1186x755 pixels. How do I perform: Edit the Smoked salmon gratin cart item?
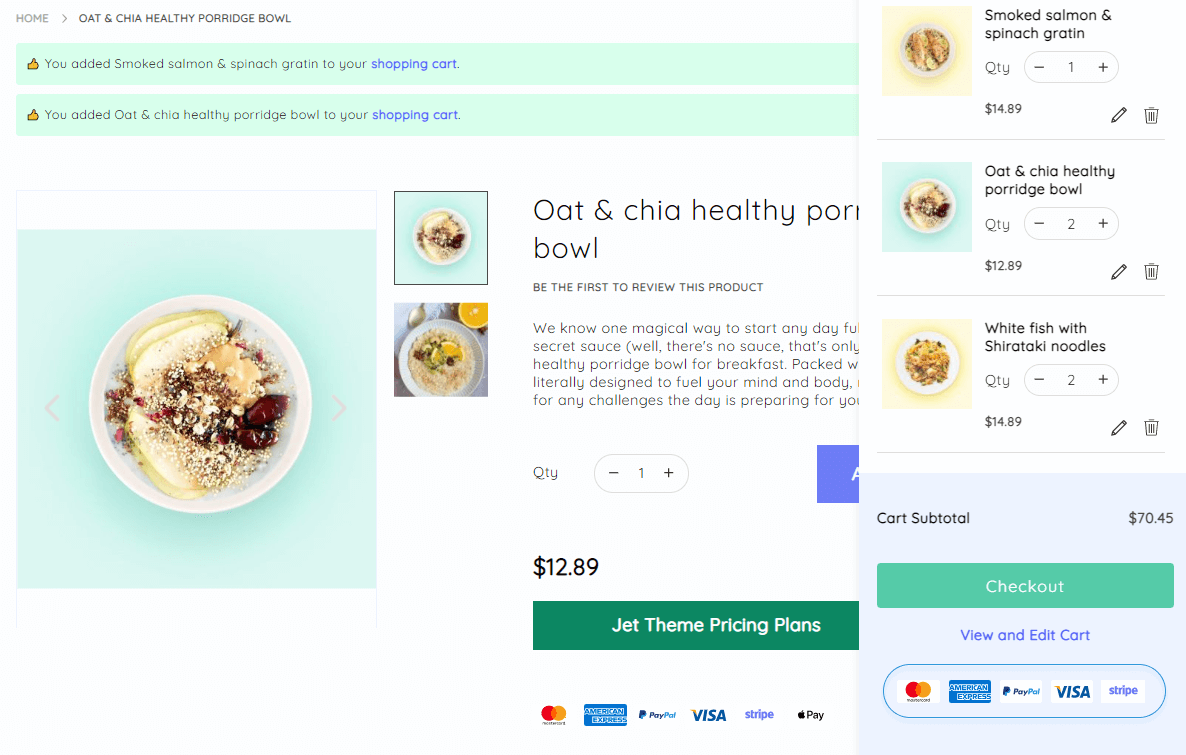click(x=1119, y=115)
